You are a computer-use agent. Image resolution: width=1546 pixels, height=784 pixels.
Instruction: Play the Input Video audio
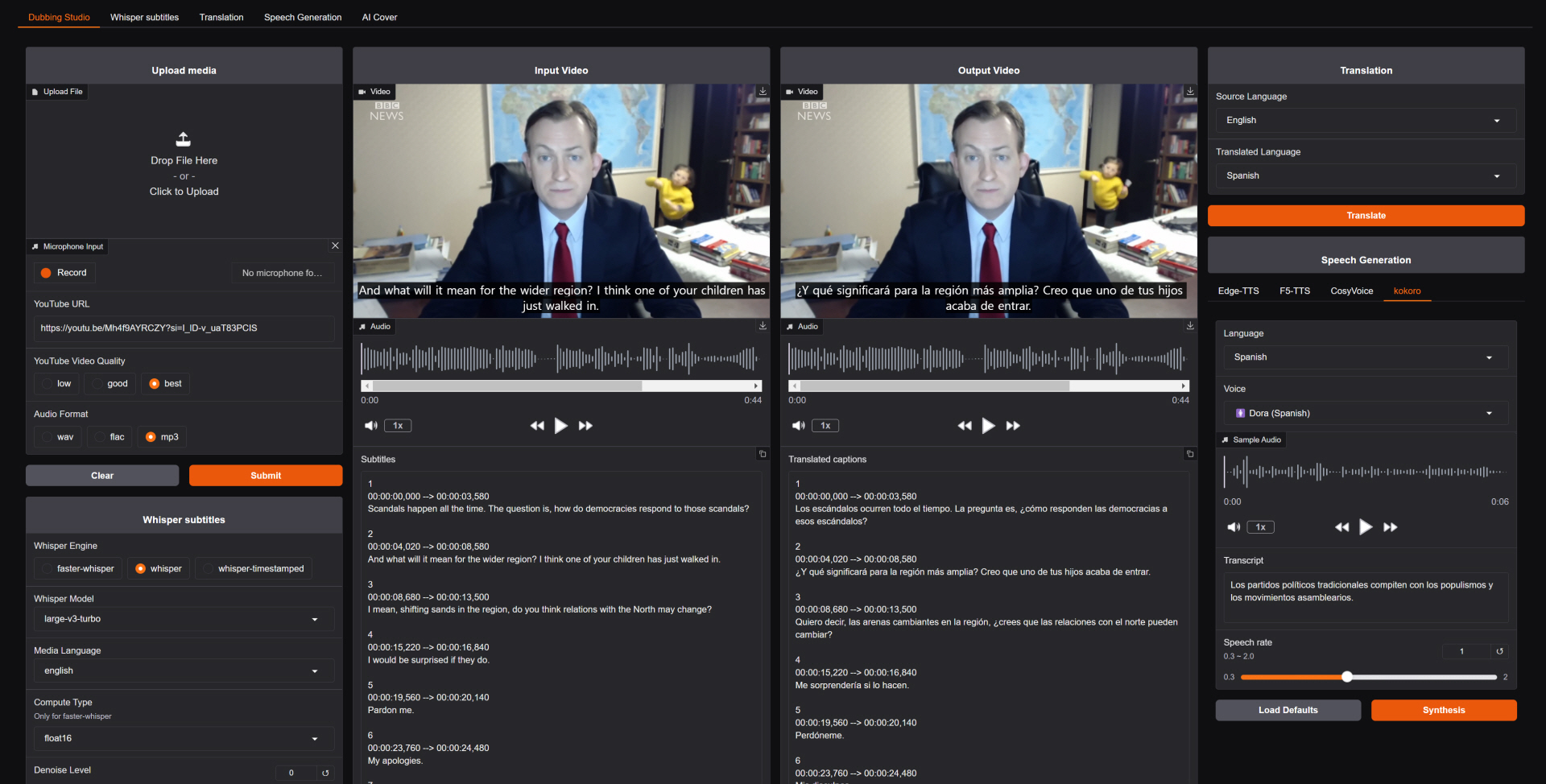coord(561,426)
